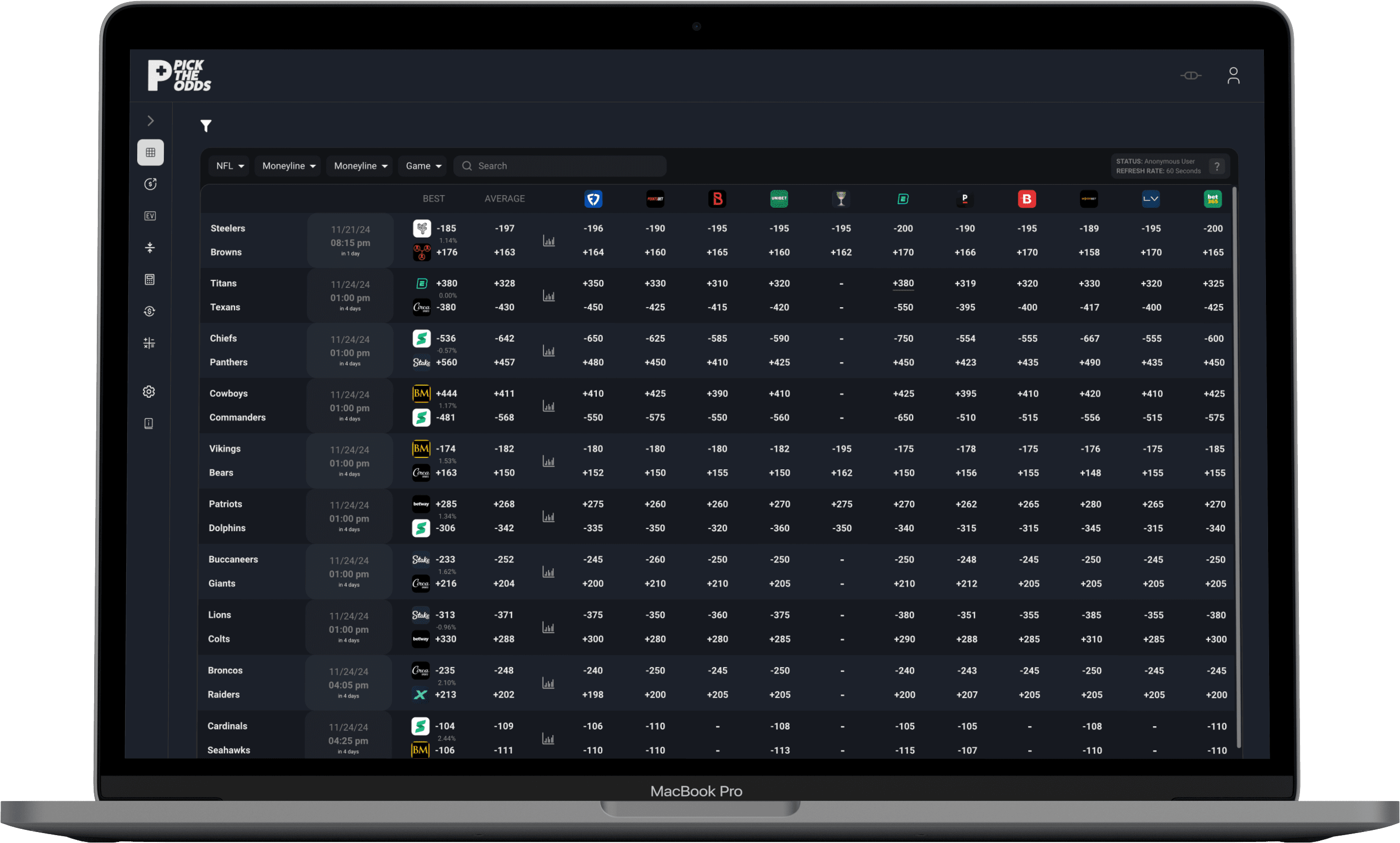
Task: Open the odds grid view in sidebar
Action: (x=150, y=152)
